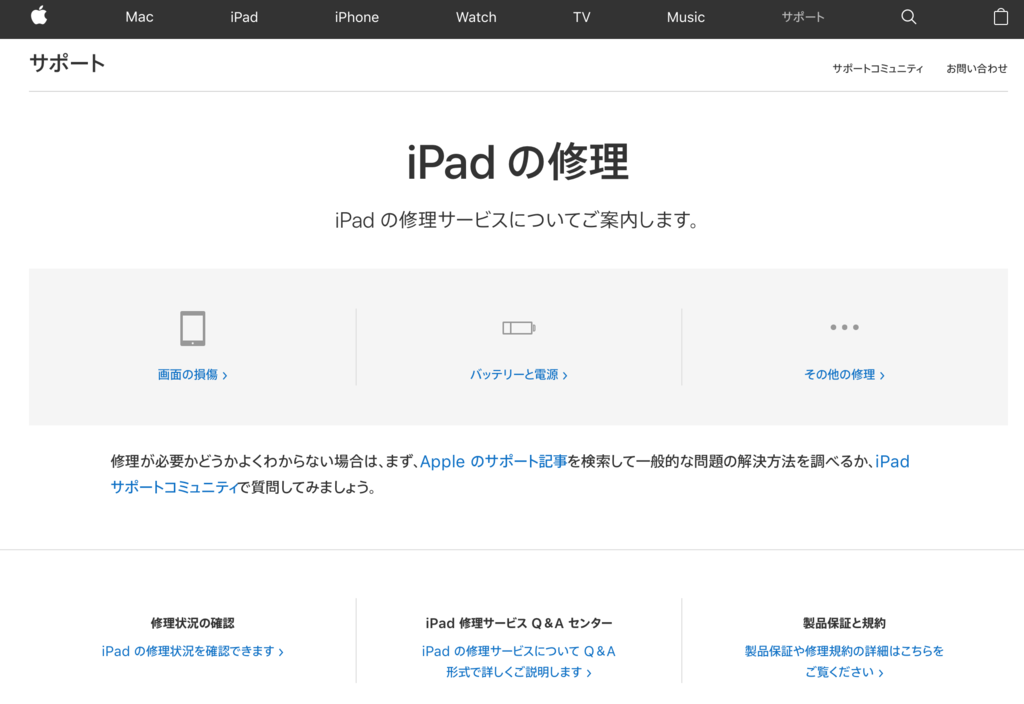Click the Apple logo icon

pyautogui.click(x=39, y=16)
